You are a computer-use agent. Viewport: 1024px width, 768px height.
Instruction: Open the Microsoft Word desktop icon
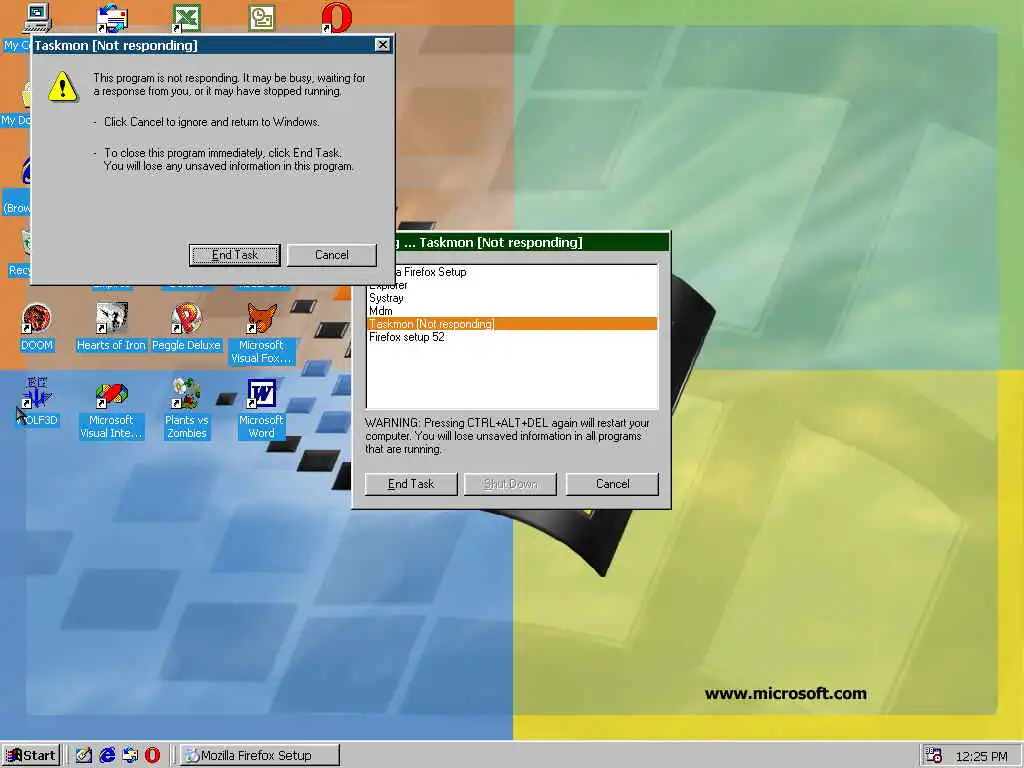pyautogui.click(x=261, y=409)
